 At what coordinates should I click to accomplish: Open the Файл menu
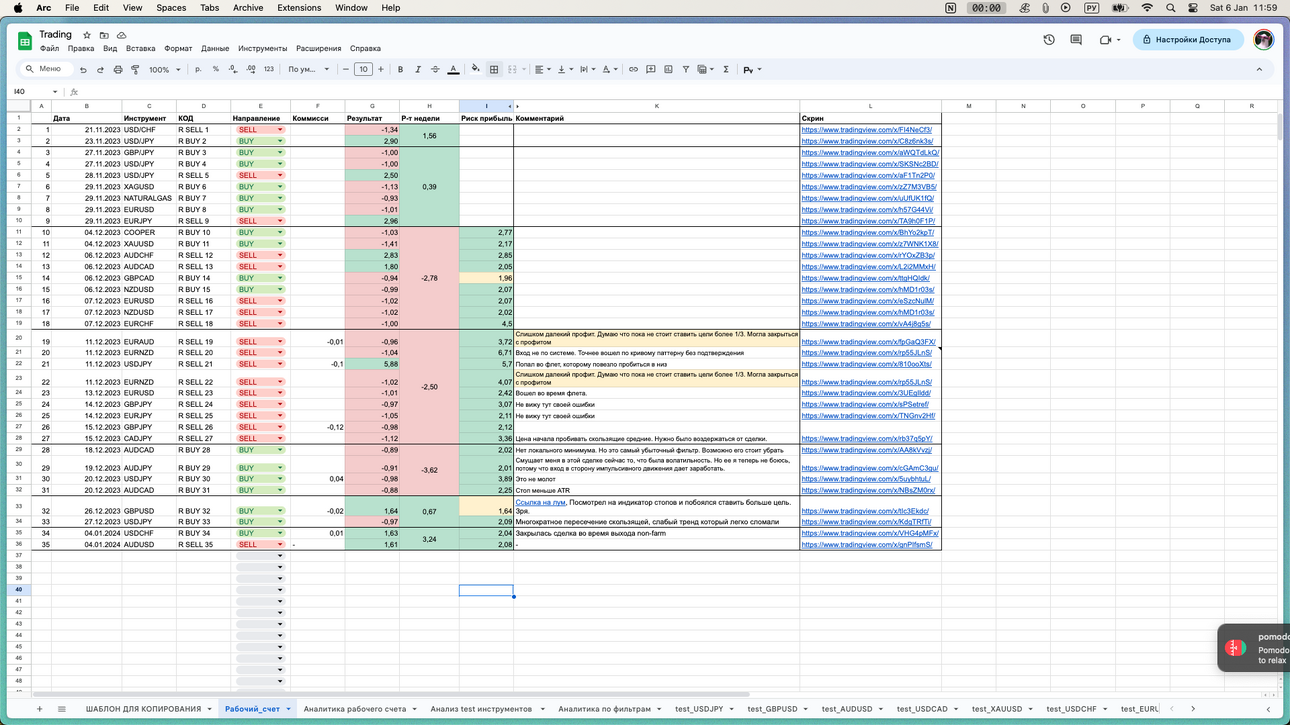point(49,48)
